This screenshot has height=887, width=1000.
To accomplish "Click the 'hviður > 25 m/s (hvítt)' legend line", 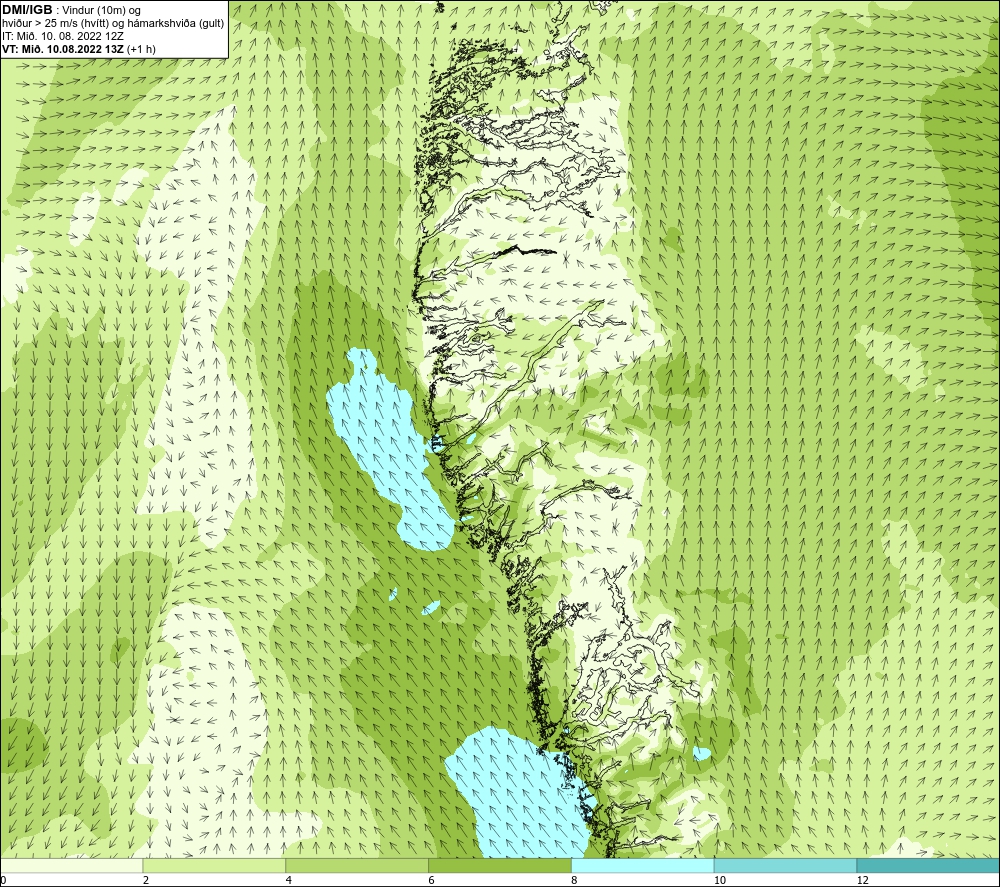I will click(x=113, y=24).
